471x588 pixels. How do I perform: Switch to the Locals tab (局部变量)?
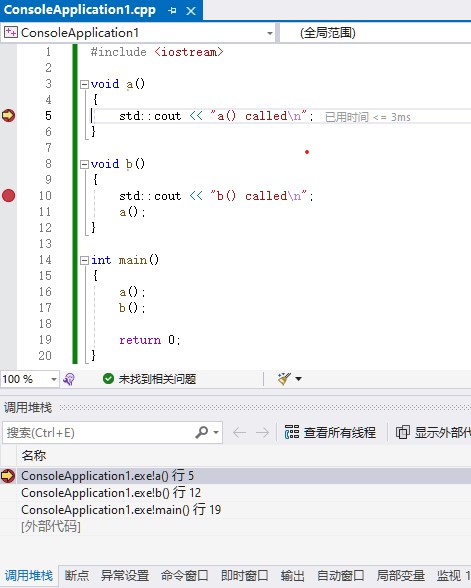(x=400, y=576)
